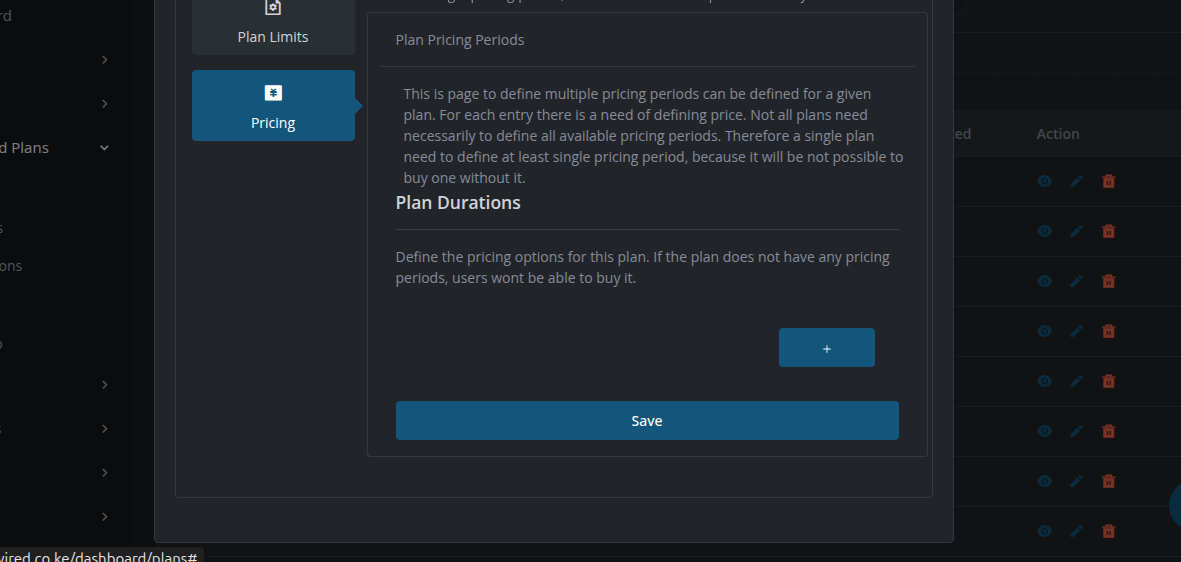Click the Plan Pricing Periods panel title
The width and height of the screenshot is (1181, 562).
coord(459,40)
